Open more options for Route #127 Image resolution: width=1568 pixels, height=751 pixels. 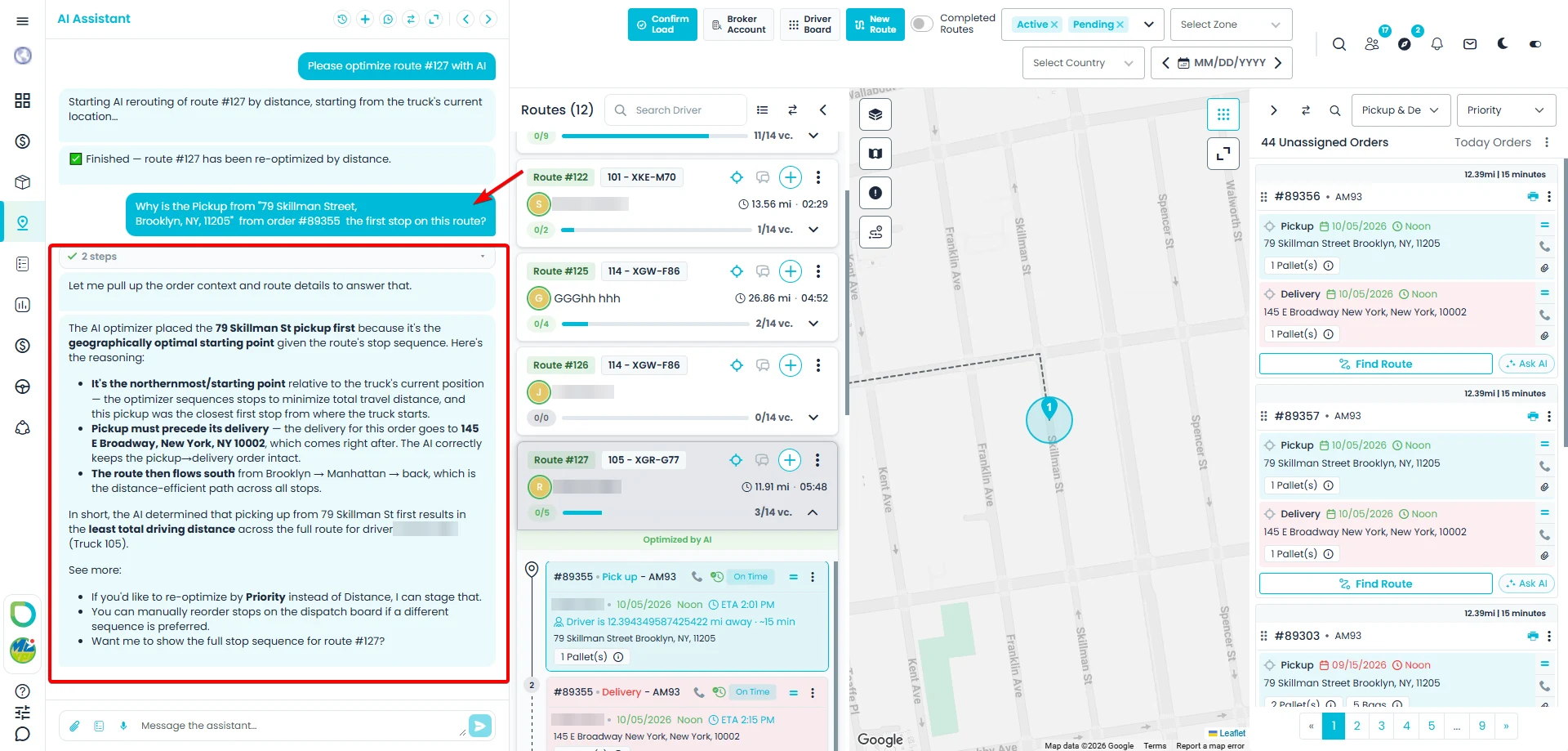817,460
